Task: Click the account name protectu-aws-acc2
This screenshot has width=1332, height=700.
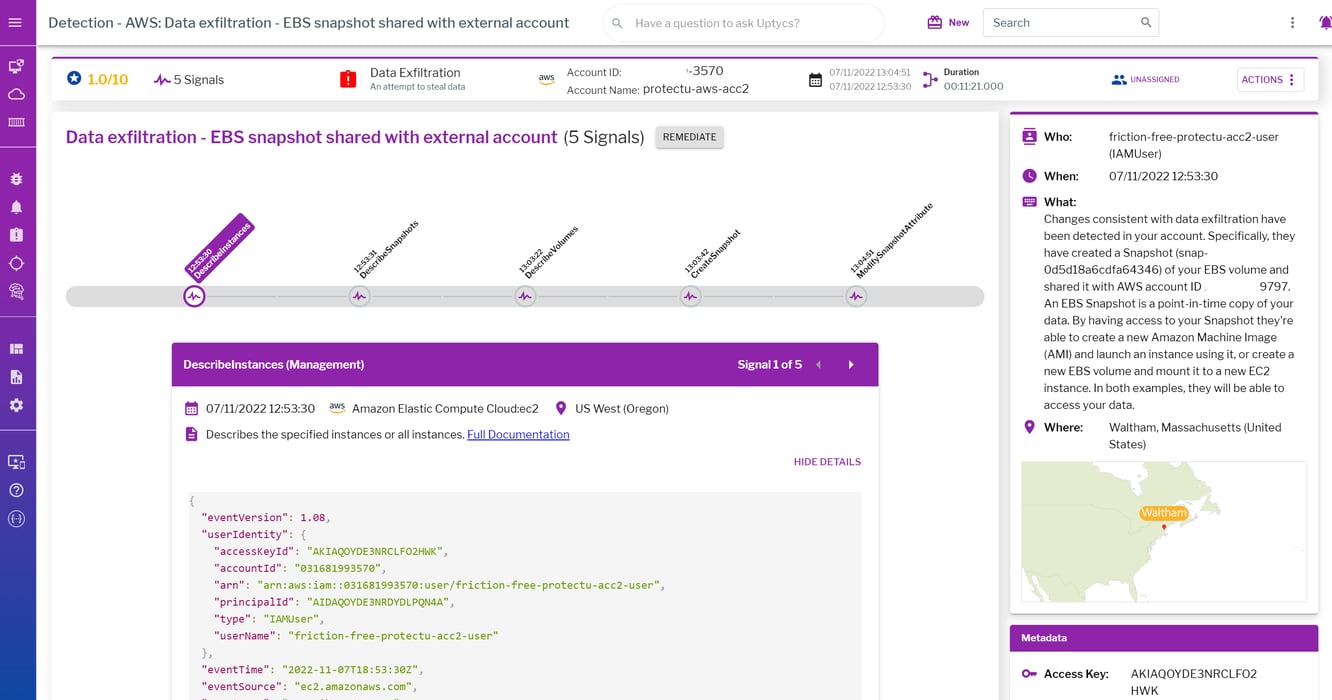Action: tap(696, 89)
